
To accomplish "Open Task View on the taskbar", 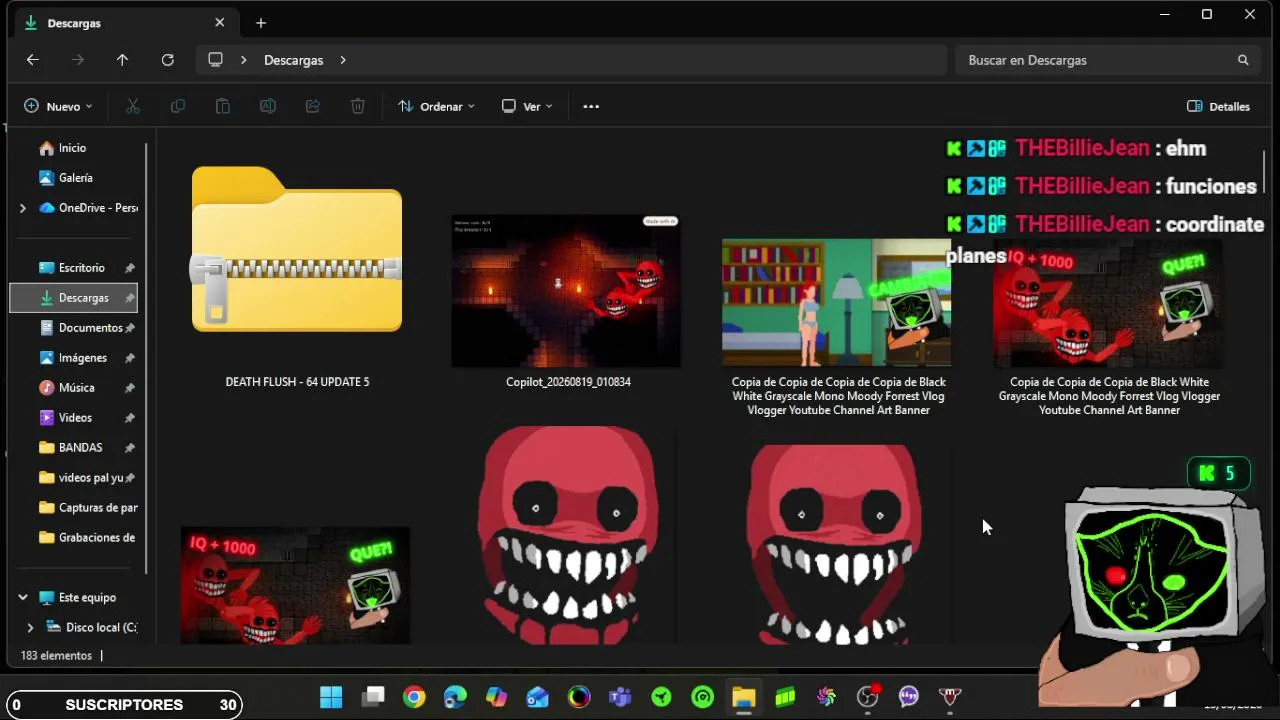I will (x=373, y=697).
